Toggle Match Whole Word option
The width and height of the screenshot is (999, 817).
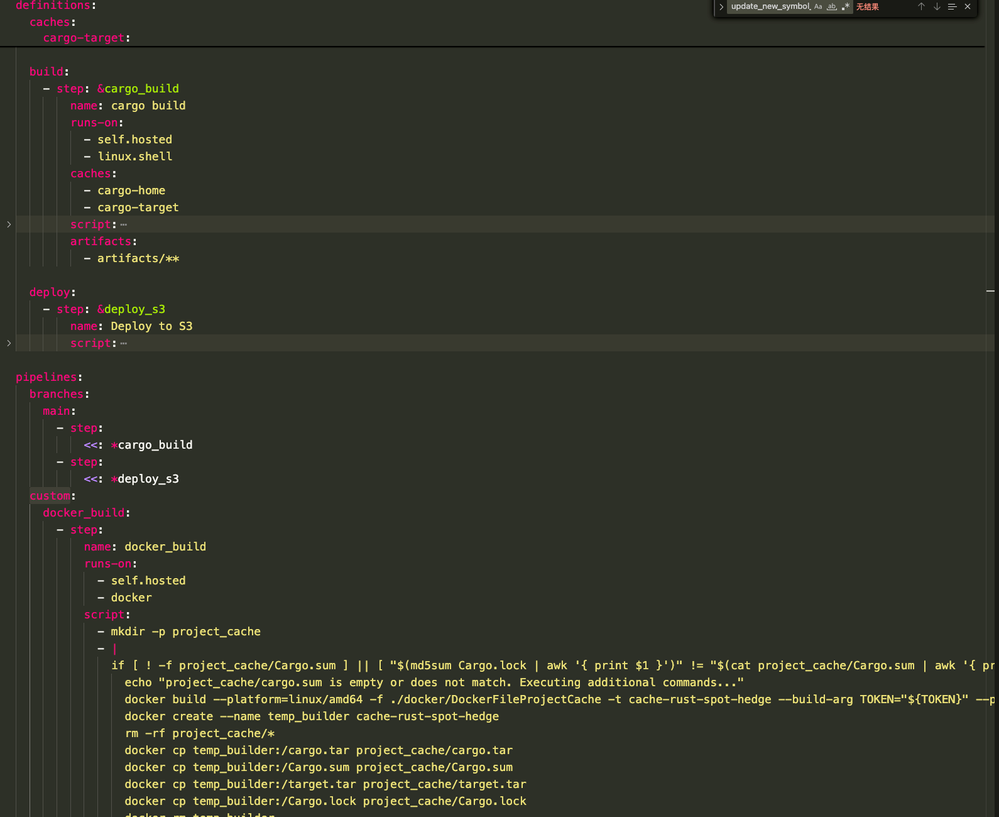coord(831,7)
